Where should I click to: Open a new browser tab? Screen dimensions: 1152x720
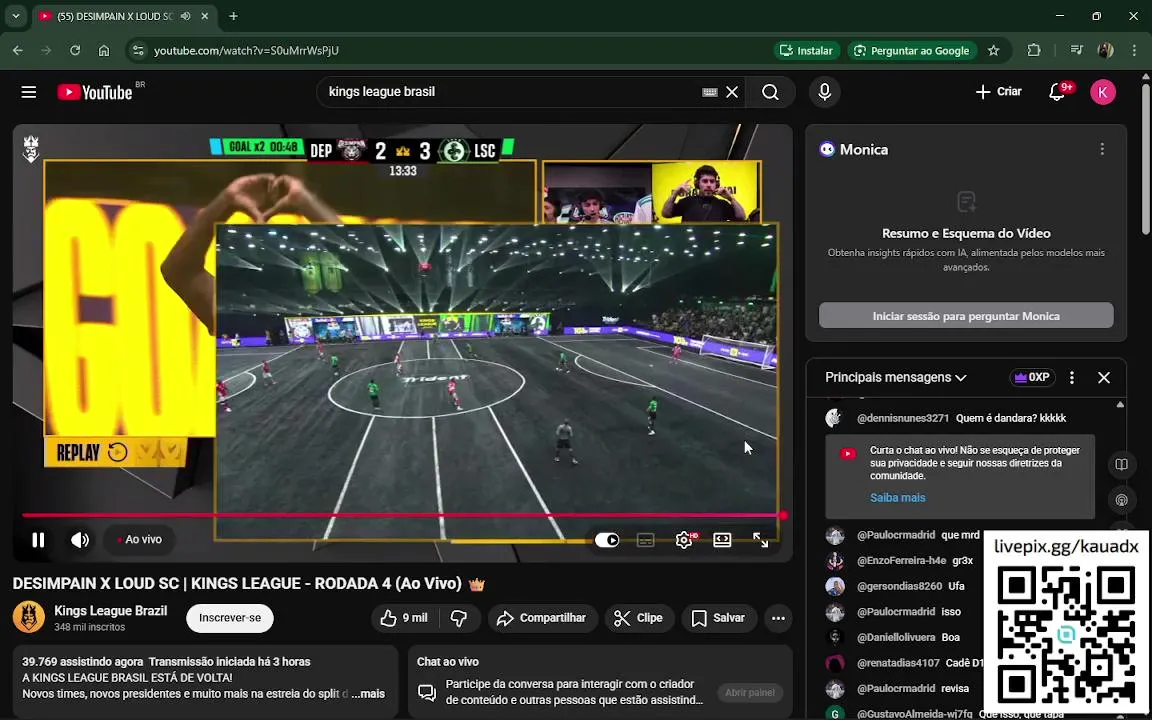(x=233, y=16)
